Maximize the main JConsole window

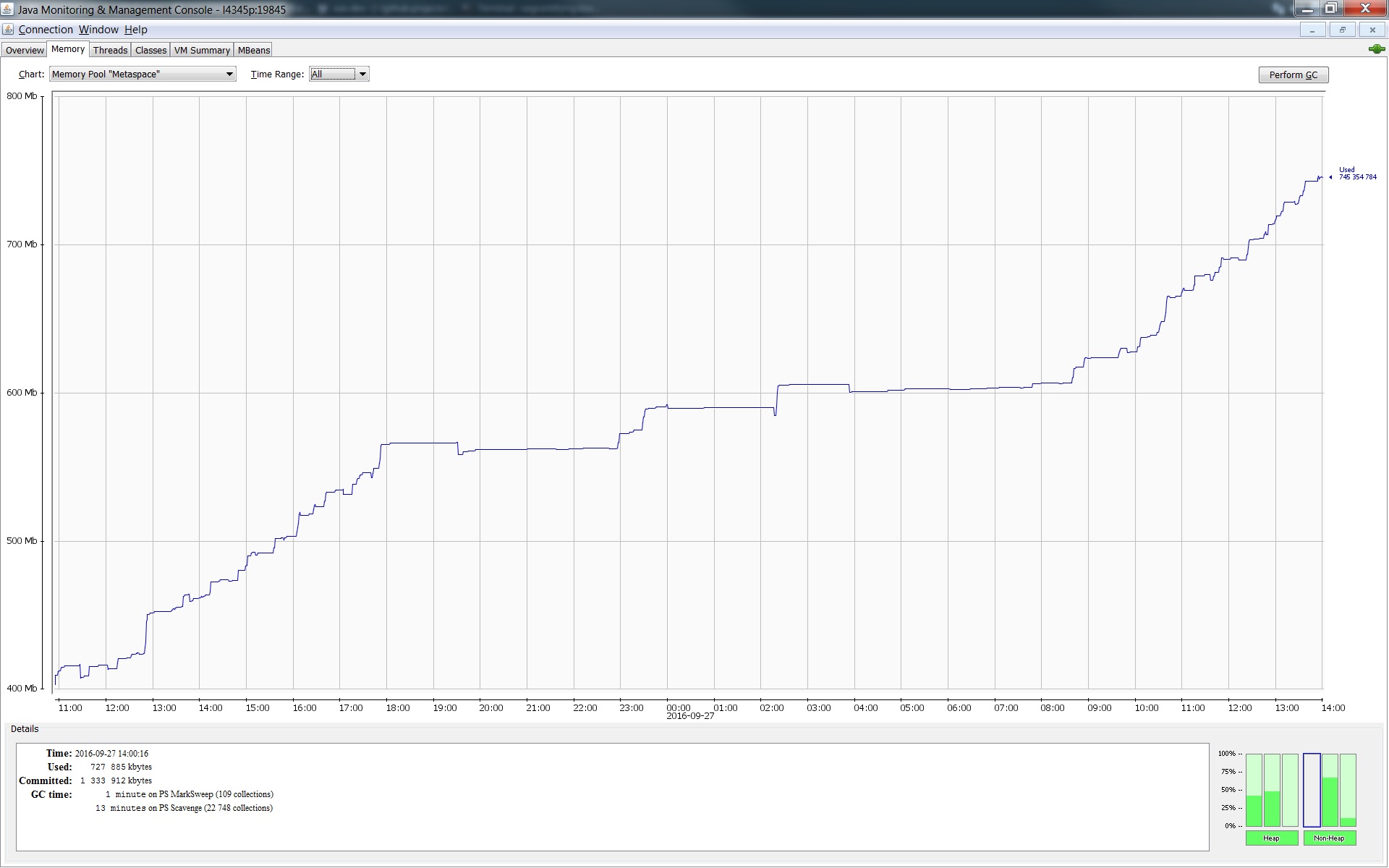coord(1330,9)
